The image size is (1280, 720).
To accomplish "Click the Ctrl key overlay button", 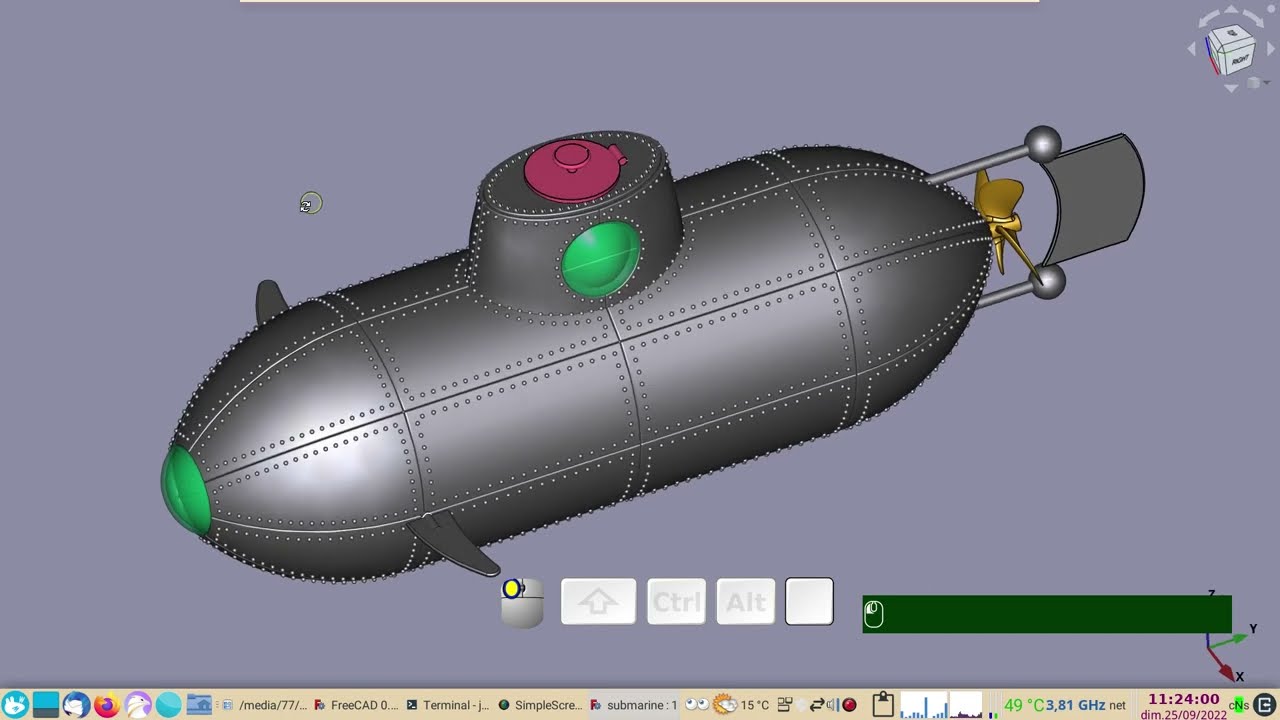I will 676,602.
